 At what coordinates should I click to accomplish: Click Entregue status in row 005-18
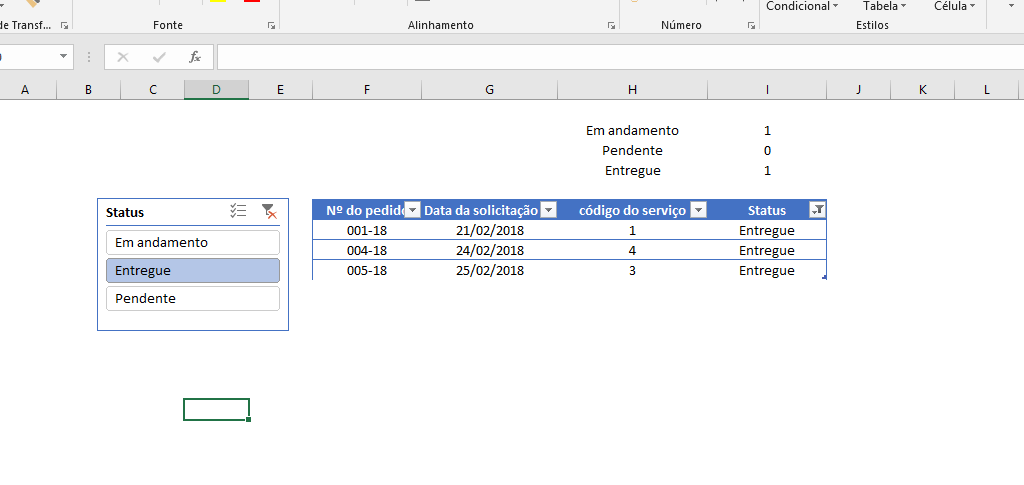[767, 270]
